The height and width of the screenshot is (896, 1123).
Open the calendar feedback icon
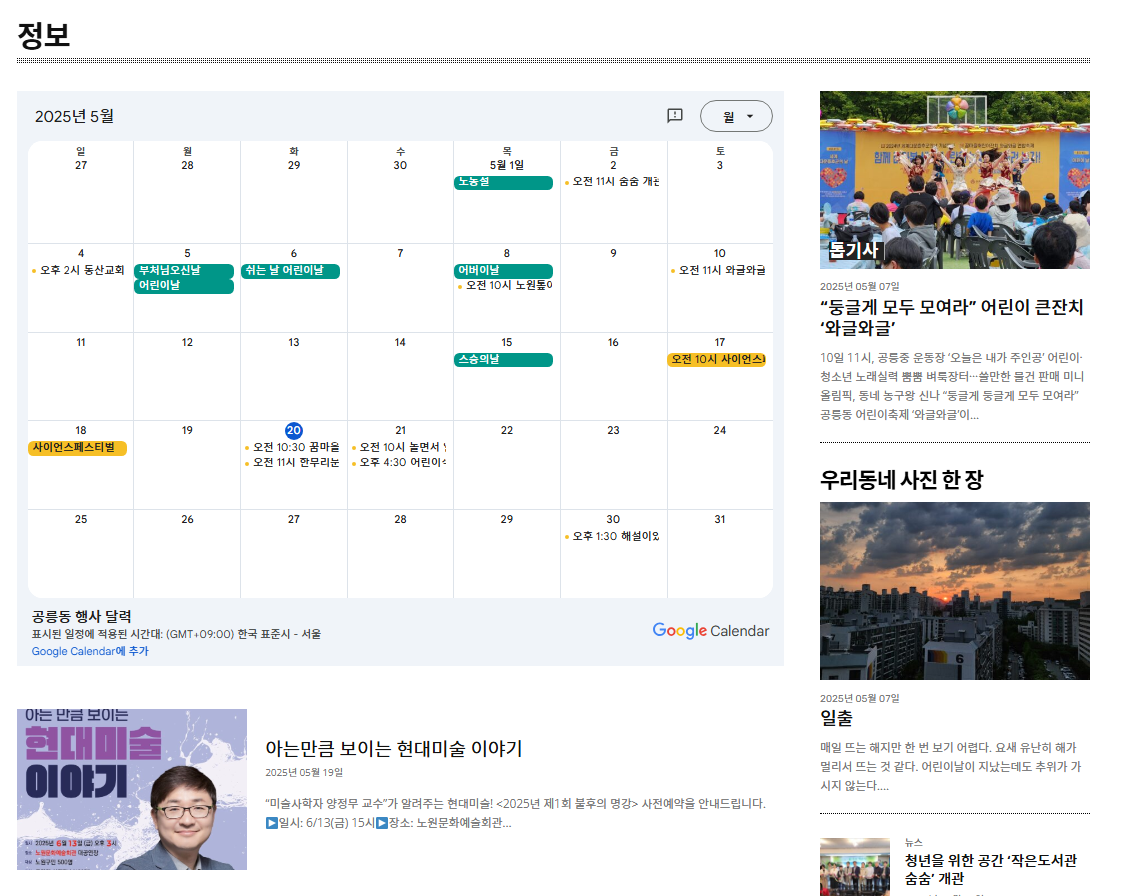click(675, 116)
